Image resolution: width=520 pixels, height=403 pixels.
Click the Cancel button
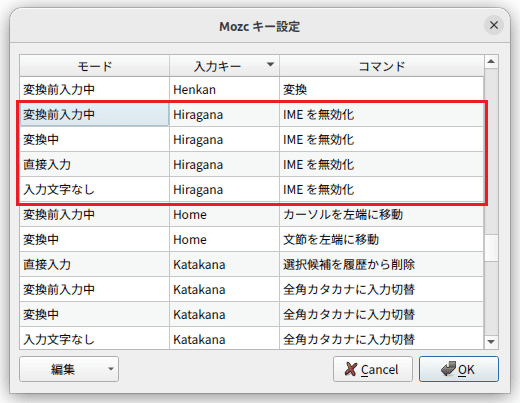pos(373,369)
